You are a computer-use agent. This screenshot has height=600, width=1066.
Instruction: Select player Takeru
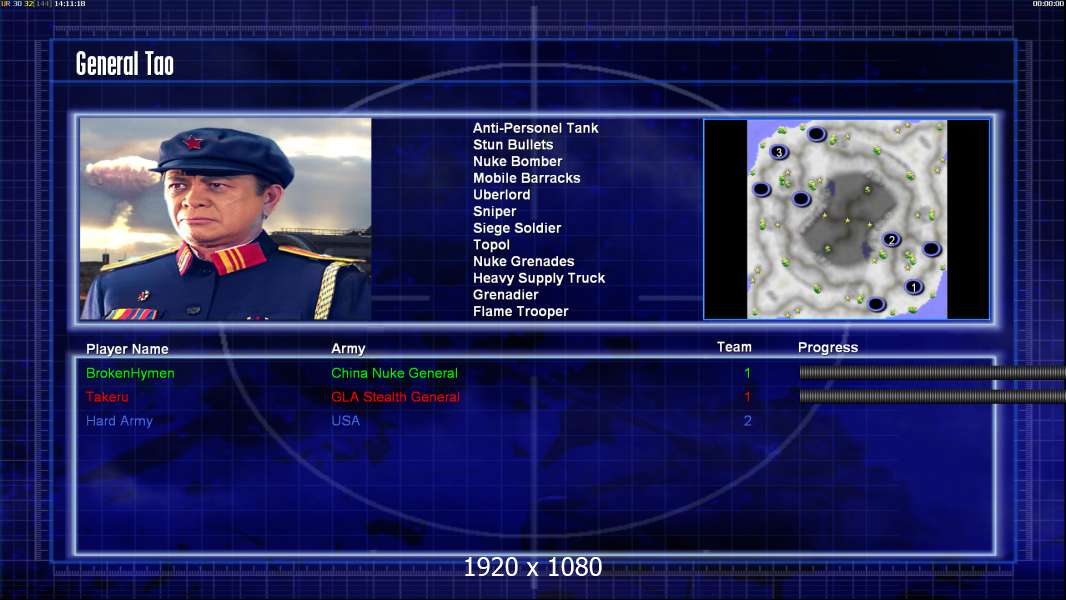pos(107,397)
